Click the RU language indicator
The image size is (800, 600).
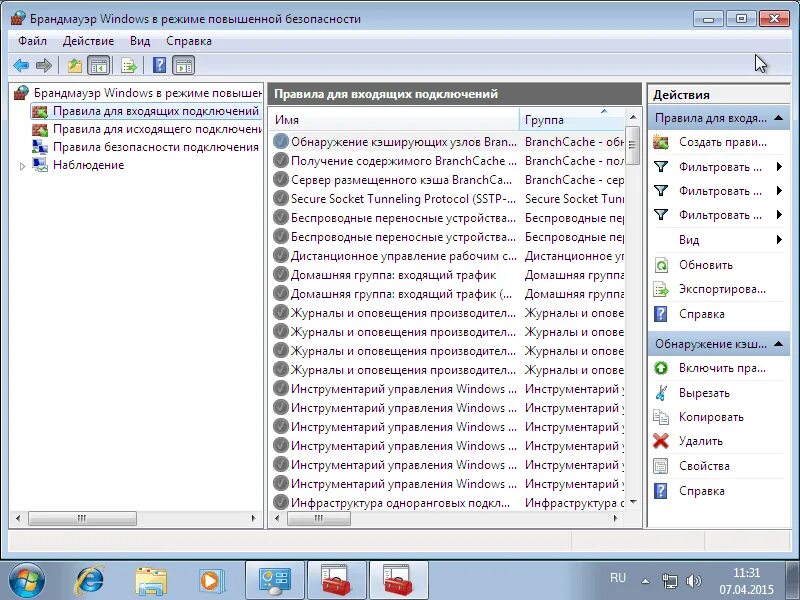tap(617, 578)
